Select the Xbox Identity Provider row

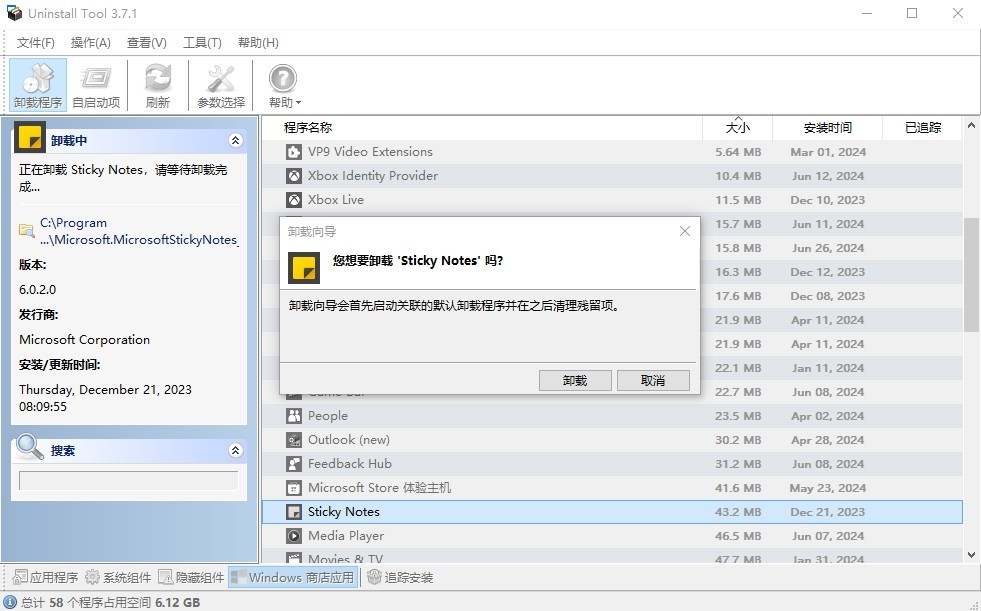coord(612,176)
